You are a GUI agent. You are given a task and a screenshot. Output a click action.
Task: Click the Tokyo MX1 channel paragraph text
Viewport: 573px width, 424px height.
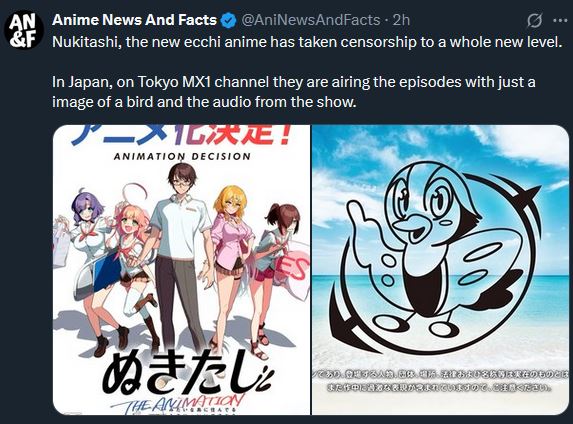click(x=294, y=92)
